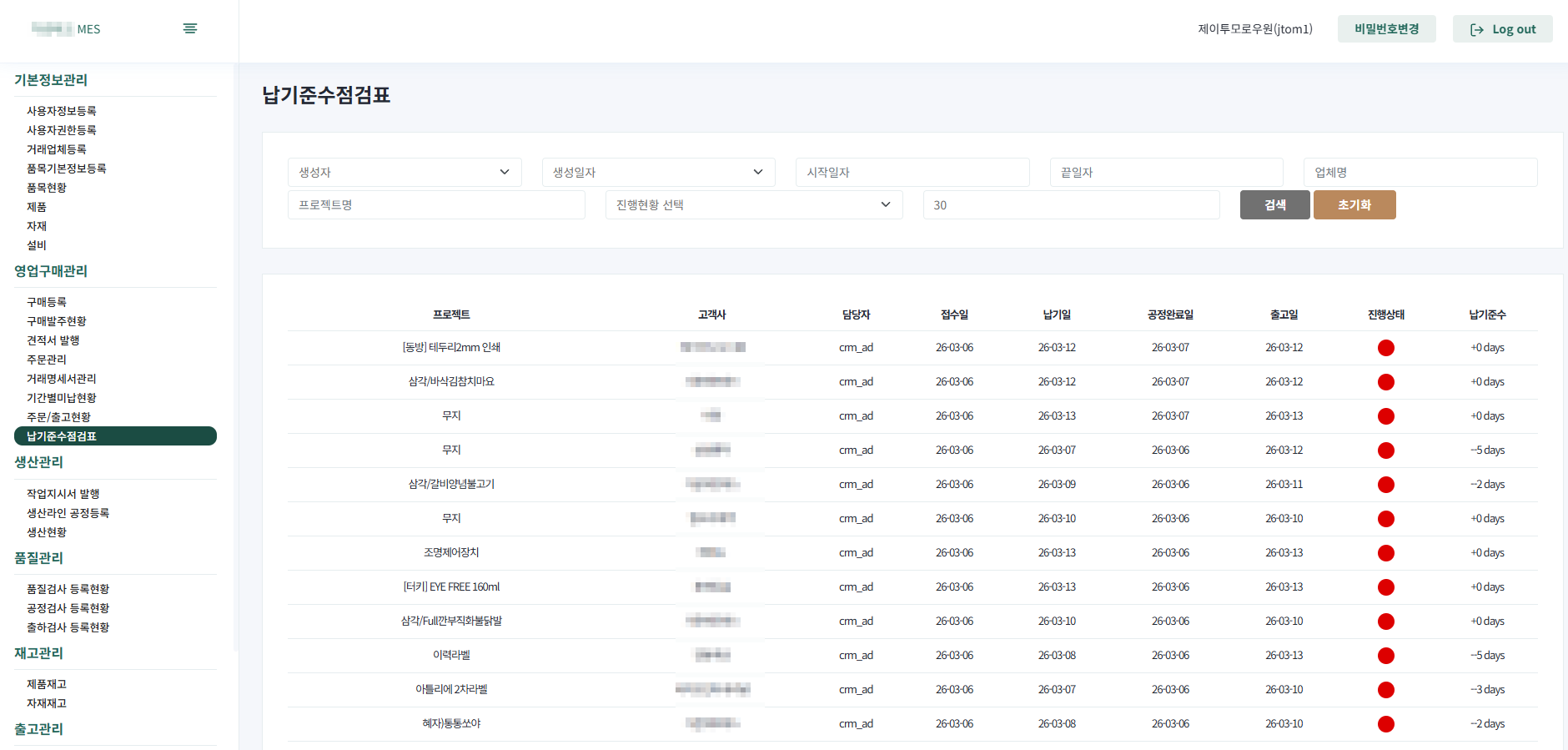Go to 주문/출고현황 menu item
This screenshot has width=1568, height=750.
coord(58,417)
